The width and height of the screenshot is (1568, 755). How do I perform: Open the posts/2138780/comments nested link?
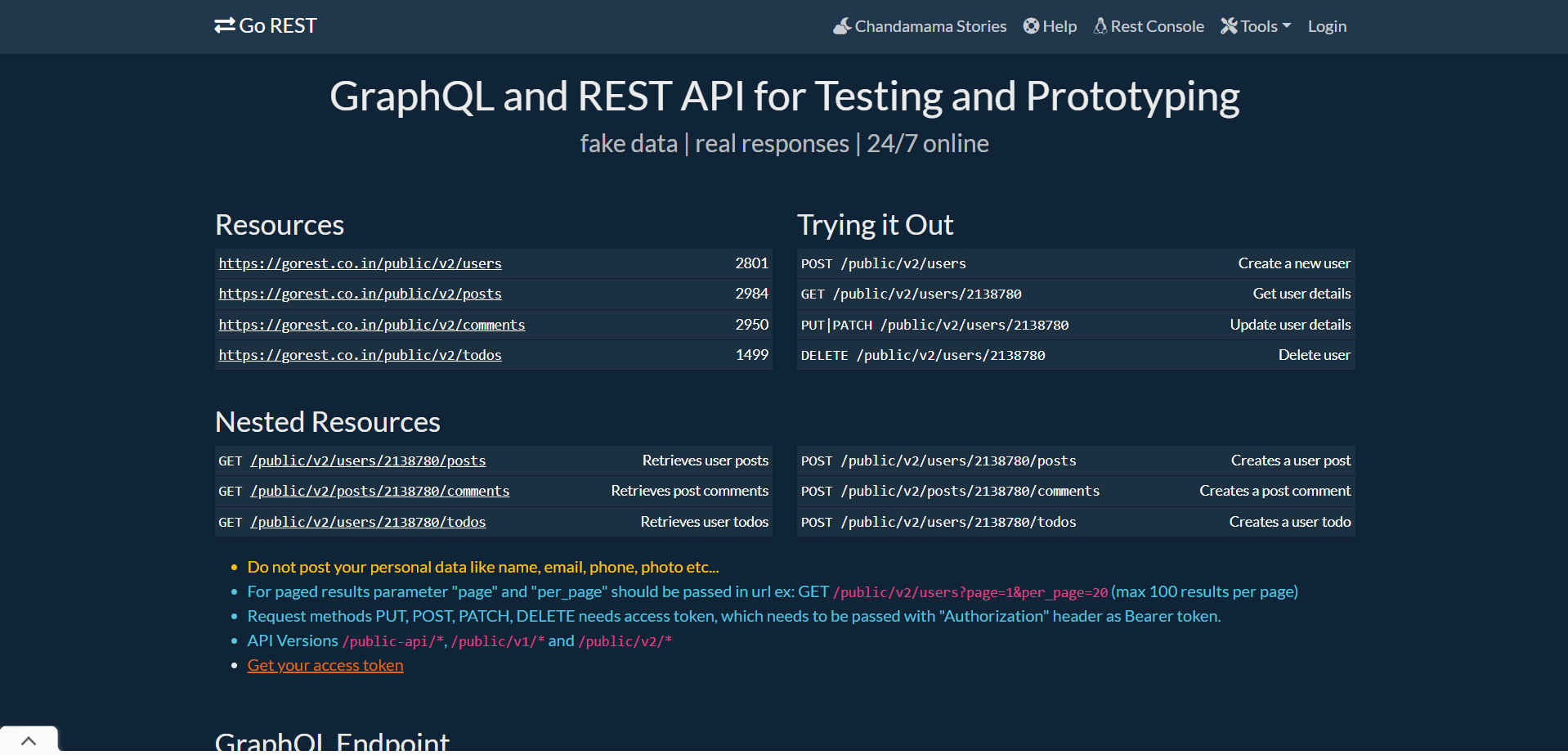pyautogui.click(x=380, y=491)
